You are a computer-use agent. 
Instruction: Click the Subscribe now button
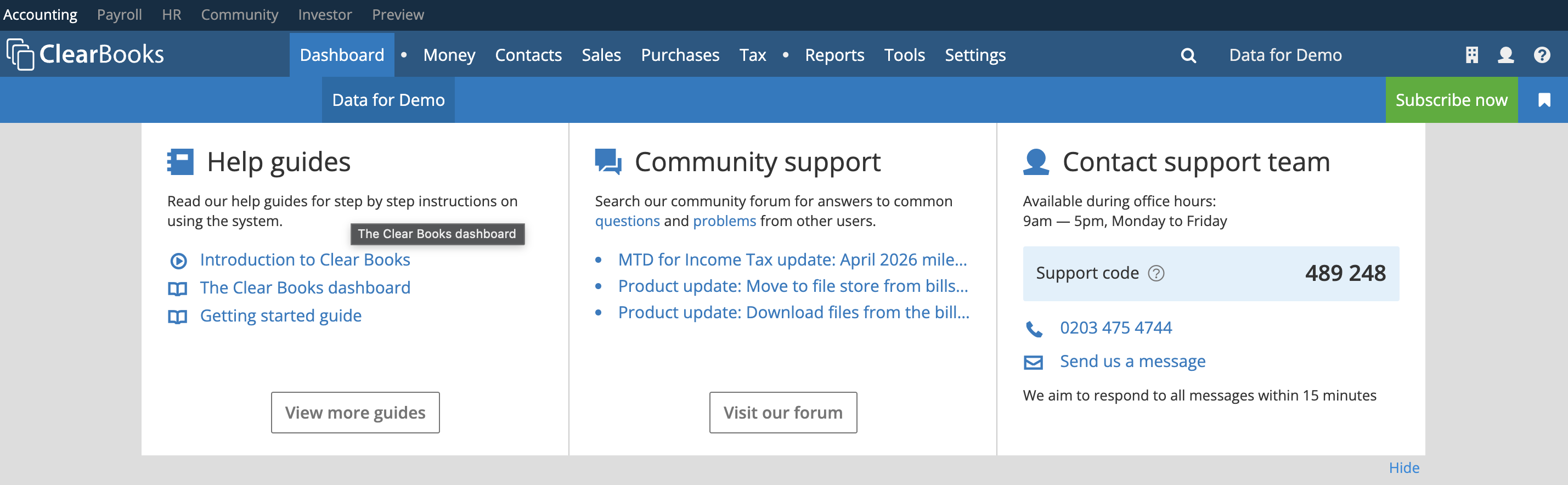[x=1451, y=100]
